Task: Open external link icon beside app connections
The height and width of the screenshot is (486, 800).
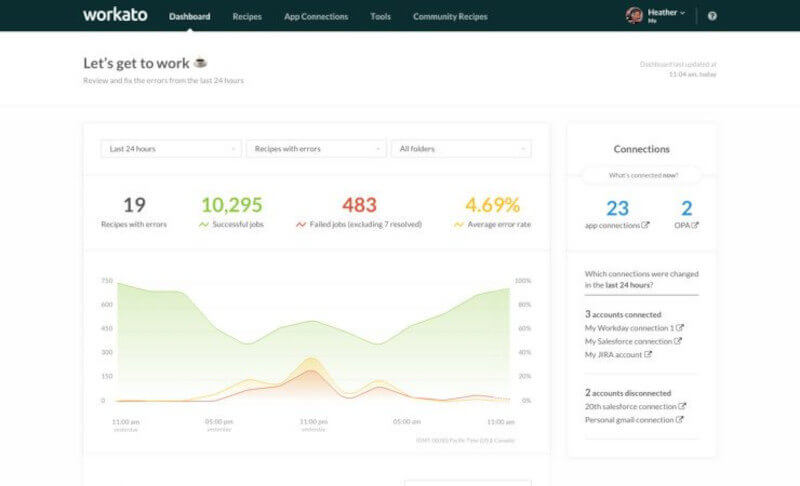Action: click(x=645, y=225)
